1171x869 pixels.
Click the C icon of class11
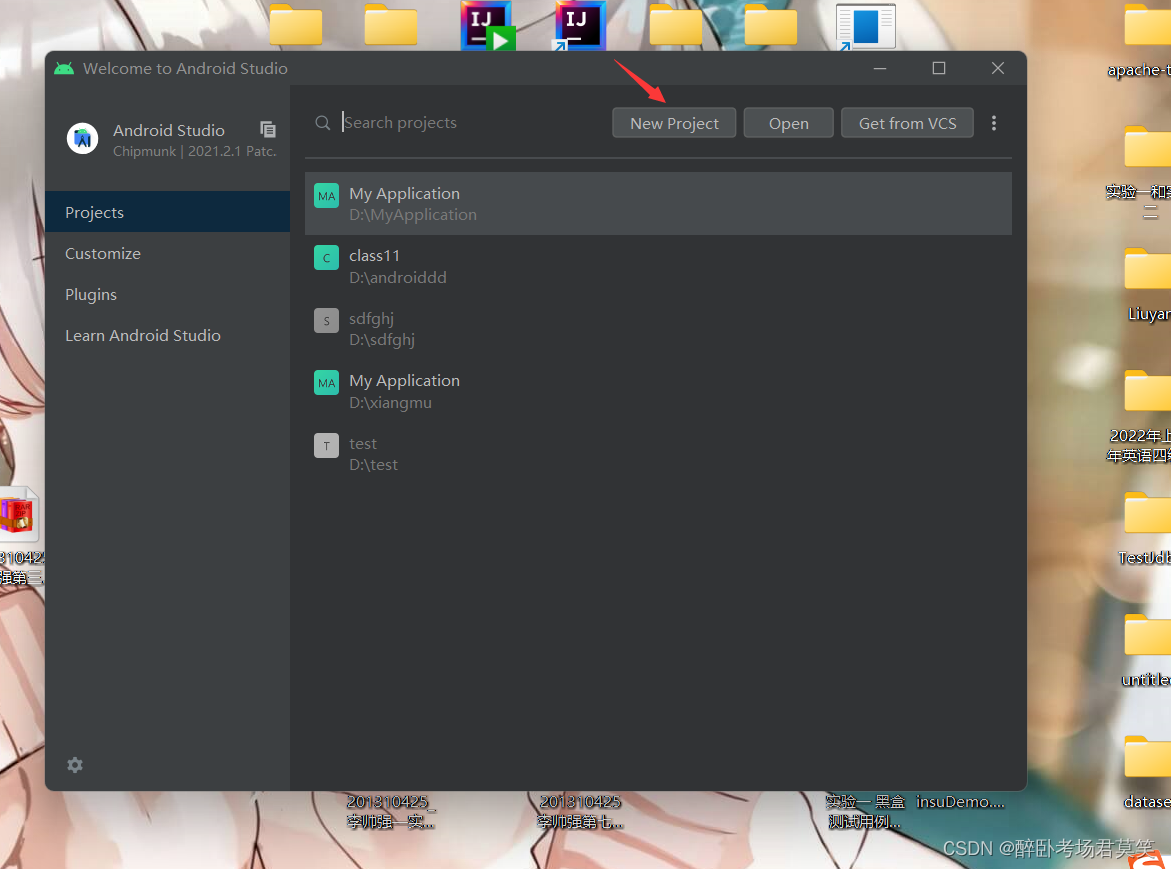click(x=326, y=258)
